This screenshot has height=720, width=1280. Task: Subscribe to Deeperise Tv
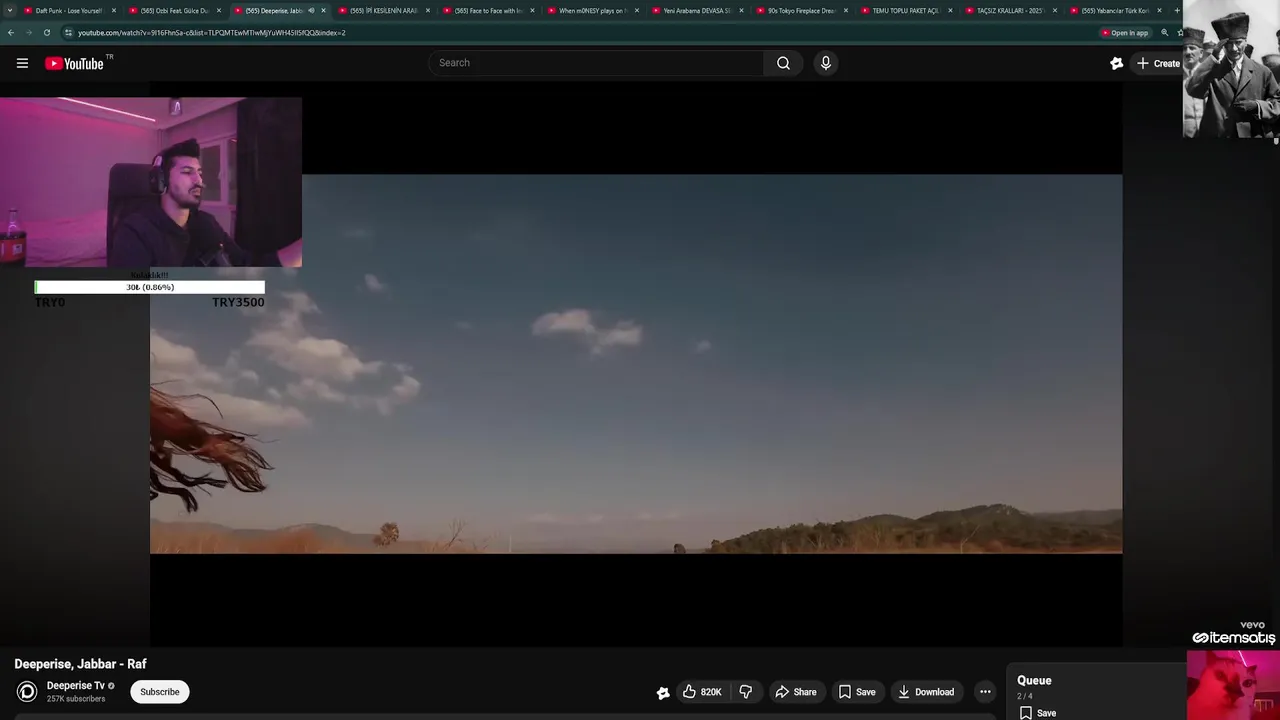[x=160, y=692]
